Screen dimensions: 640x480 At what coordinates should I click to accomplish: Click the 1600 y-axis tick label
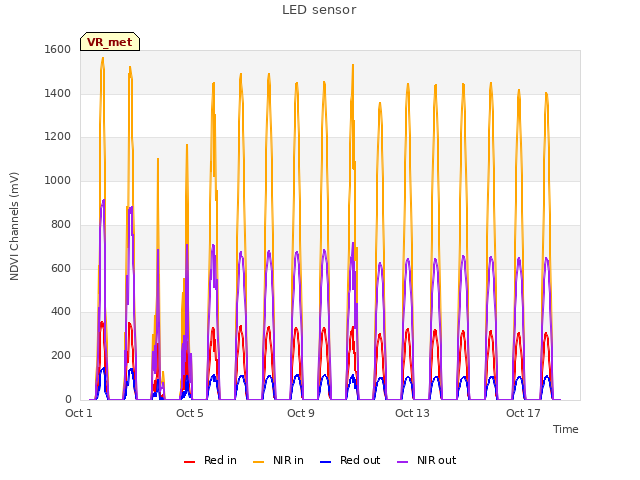click(58, 49)
